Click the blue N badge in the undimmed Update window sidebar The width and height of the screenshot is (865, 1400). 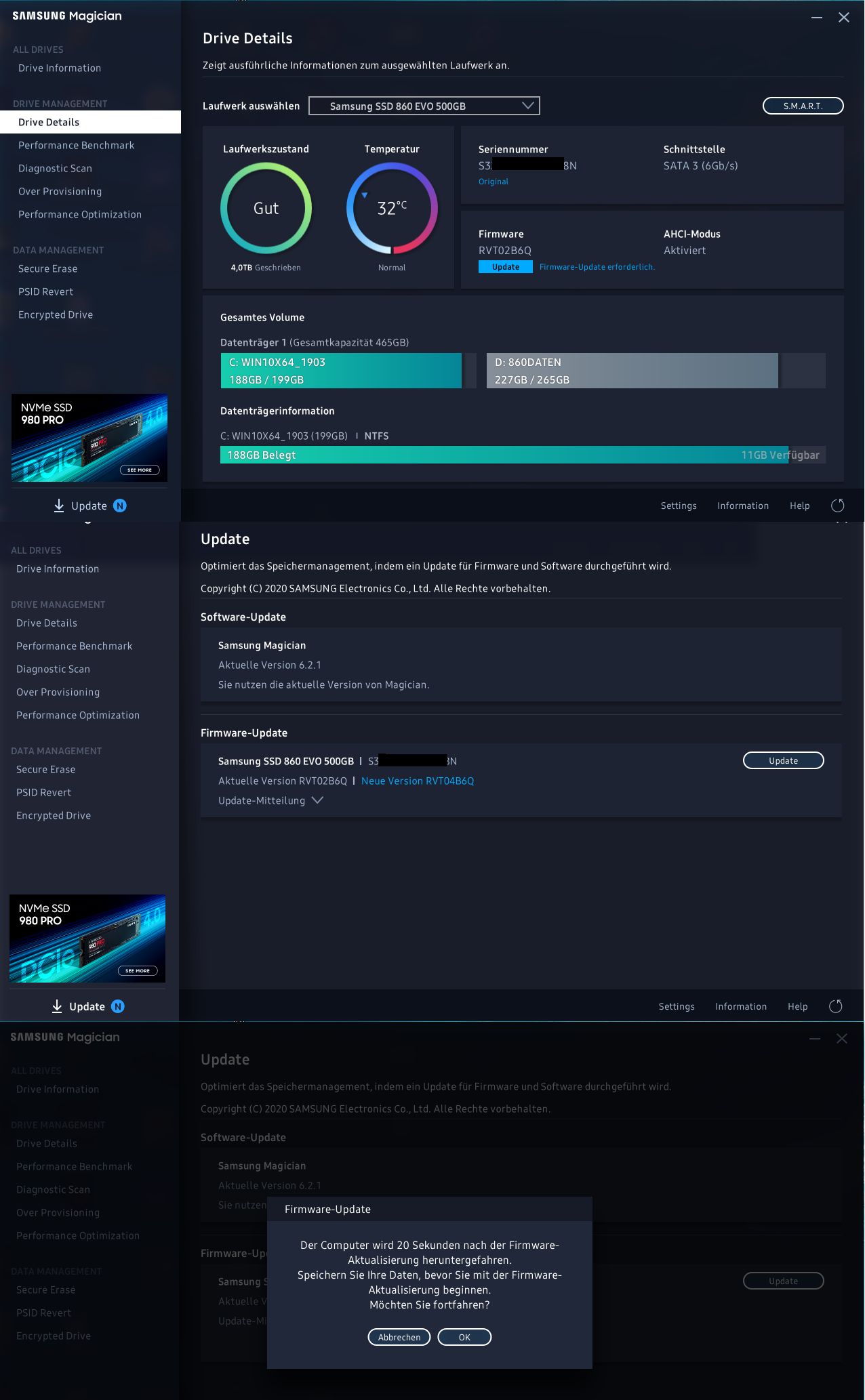pyautogui.click(x=118, y=1006)
